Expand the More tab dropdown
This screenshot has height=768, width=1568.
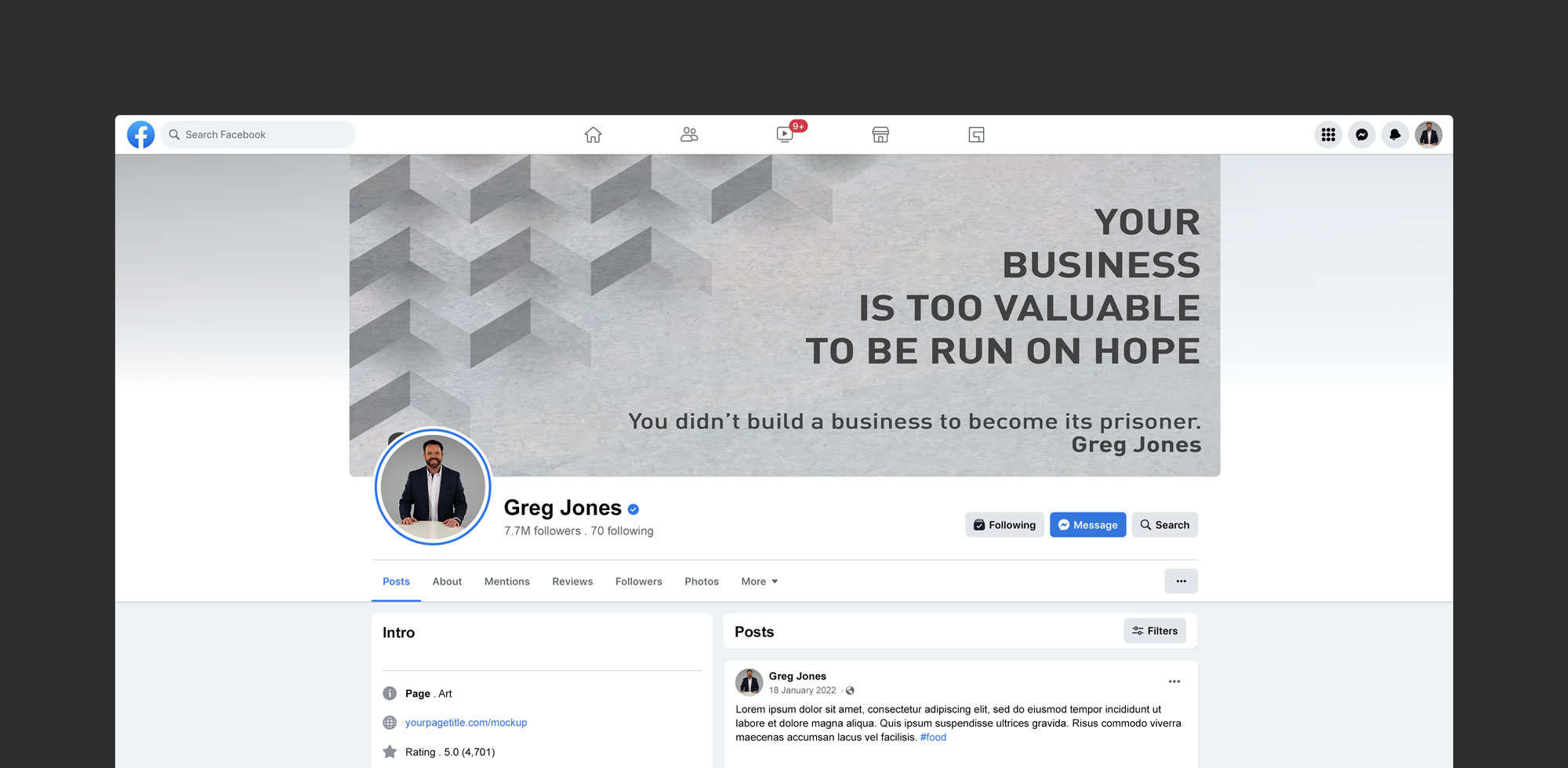pyautogui.click(x=758, y=581)
